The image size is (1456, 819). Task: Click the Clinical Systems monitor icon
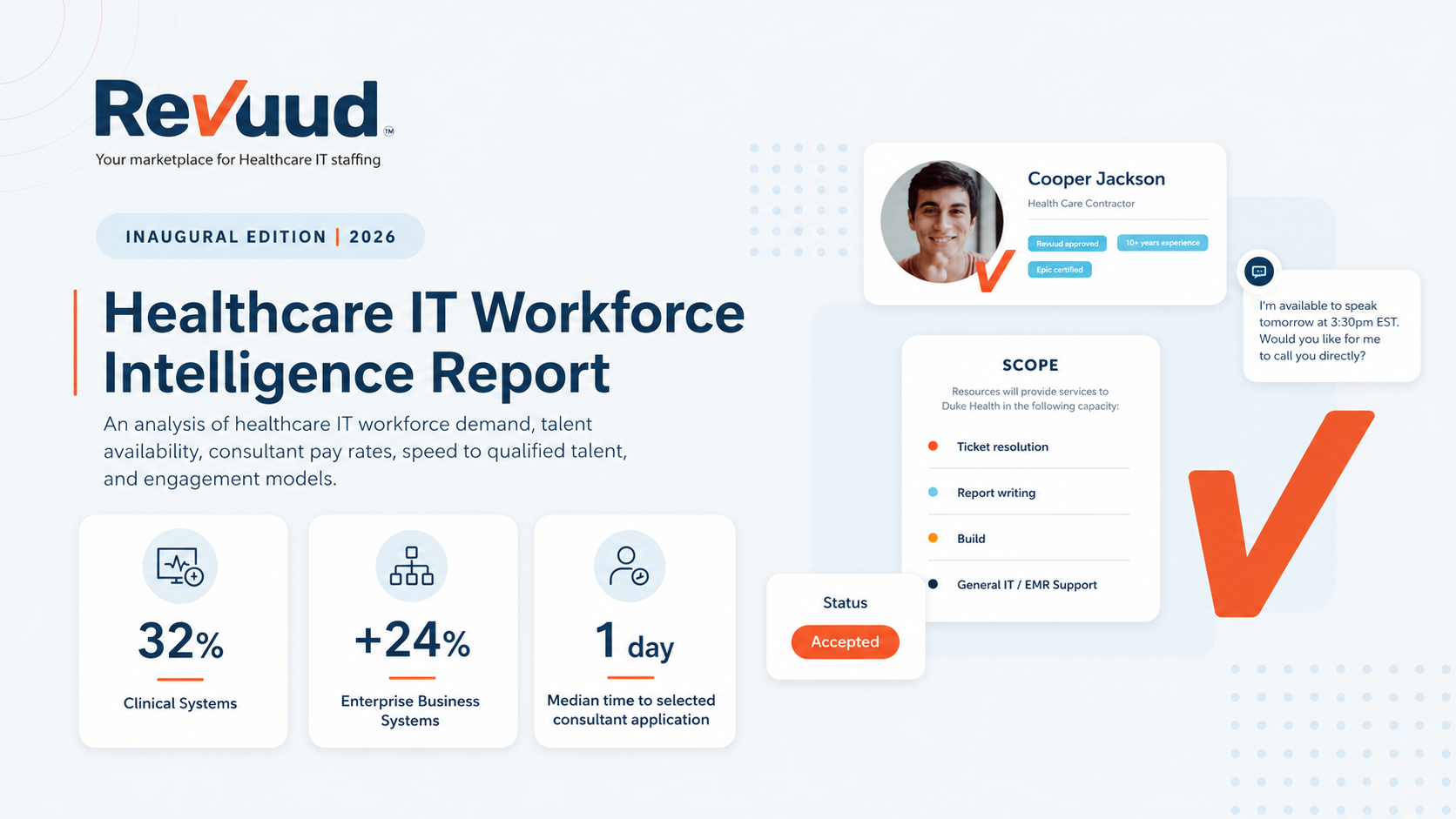180,566
